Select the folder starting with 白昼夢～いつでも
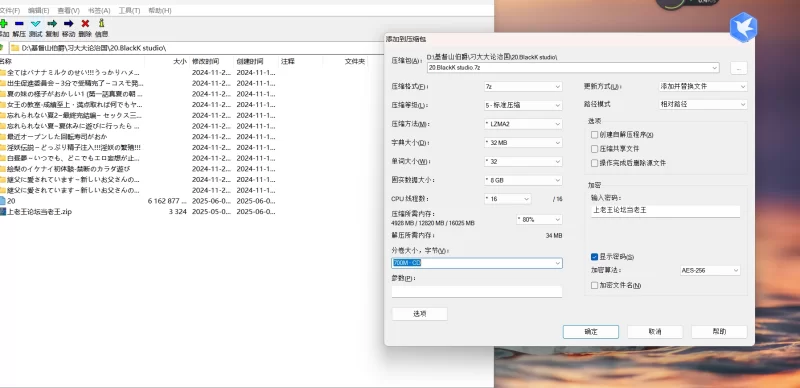This screenshot has width=800, height=388. 73,158
